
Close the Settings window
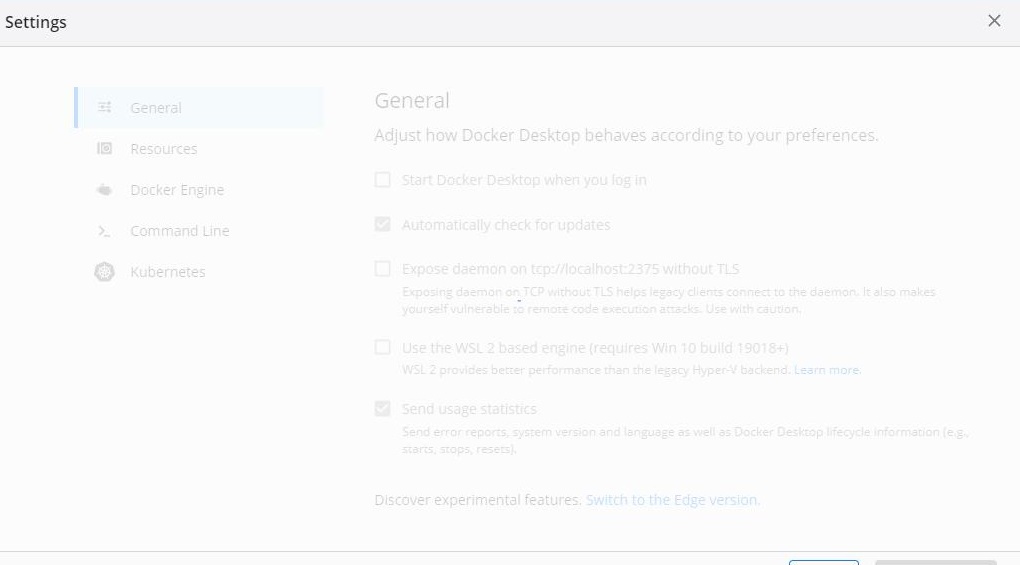(x=994, y=21)
